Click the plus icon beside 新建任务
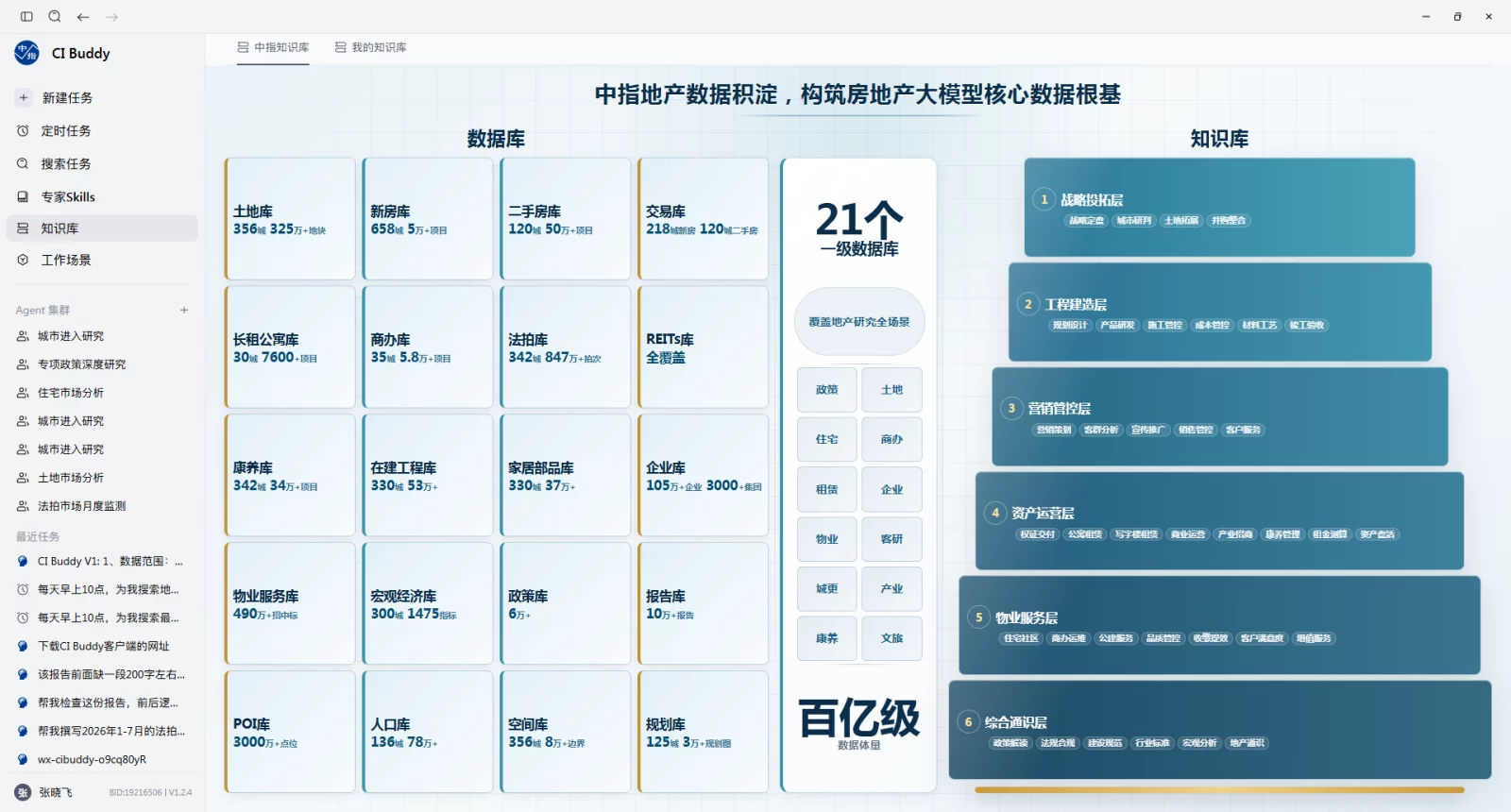 [24, 97]
